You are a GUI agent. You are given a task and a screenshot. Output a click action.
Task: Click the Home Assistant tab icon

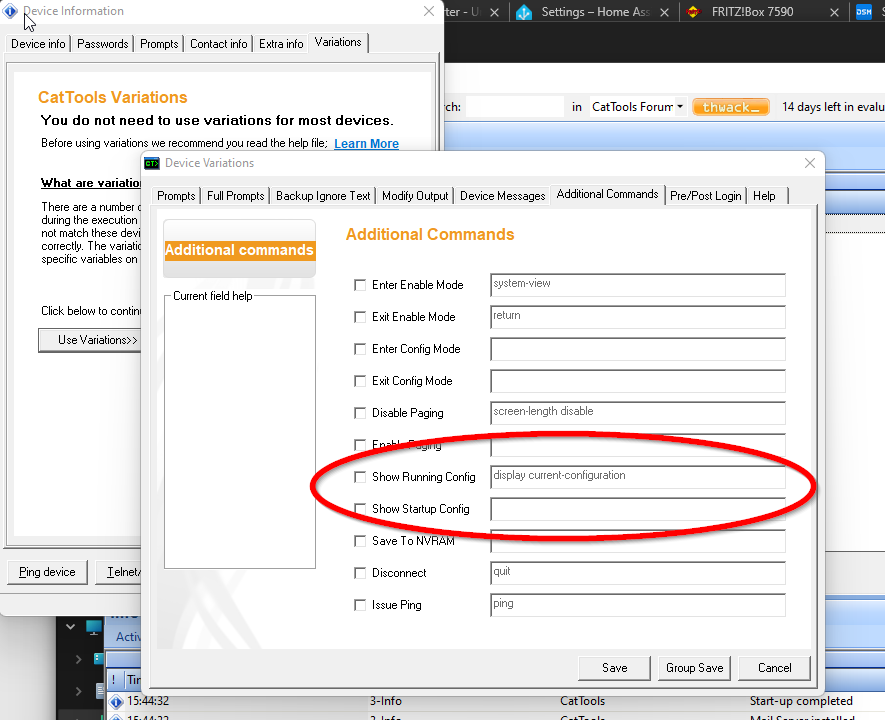(x=524, y=12)
